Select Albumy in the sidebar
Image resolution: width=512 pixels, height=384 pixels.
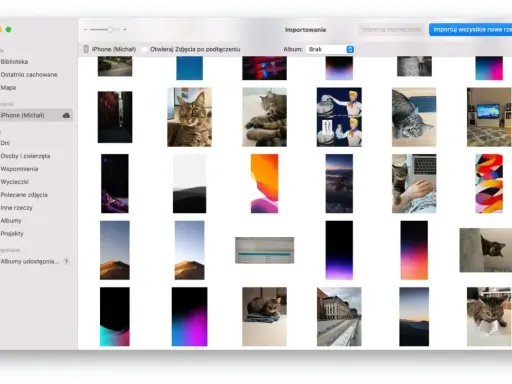click(x=11, y=221)
